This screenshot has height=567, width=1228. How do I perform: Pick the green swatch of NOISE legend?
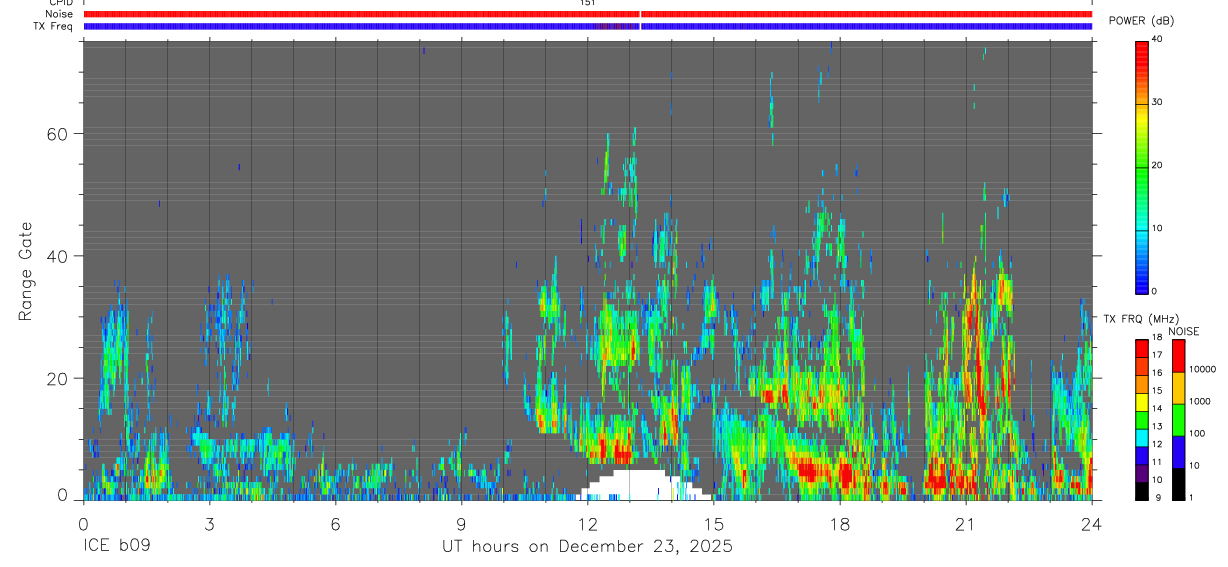1177,420
